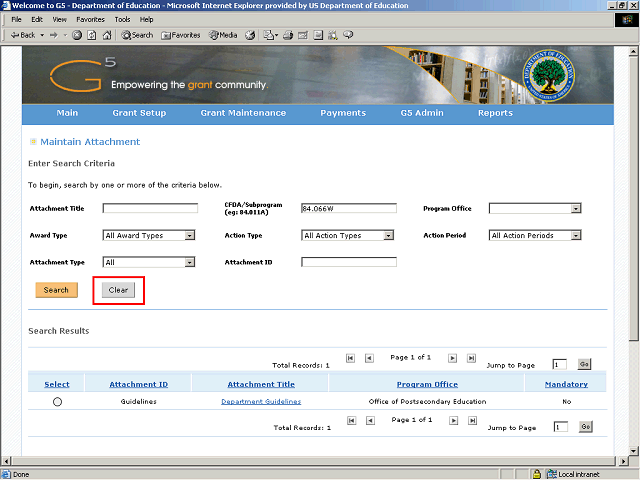Click the security lock icon in status bar
The width and height of the screenshot is (640, 480).
point(537,474)
